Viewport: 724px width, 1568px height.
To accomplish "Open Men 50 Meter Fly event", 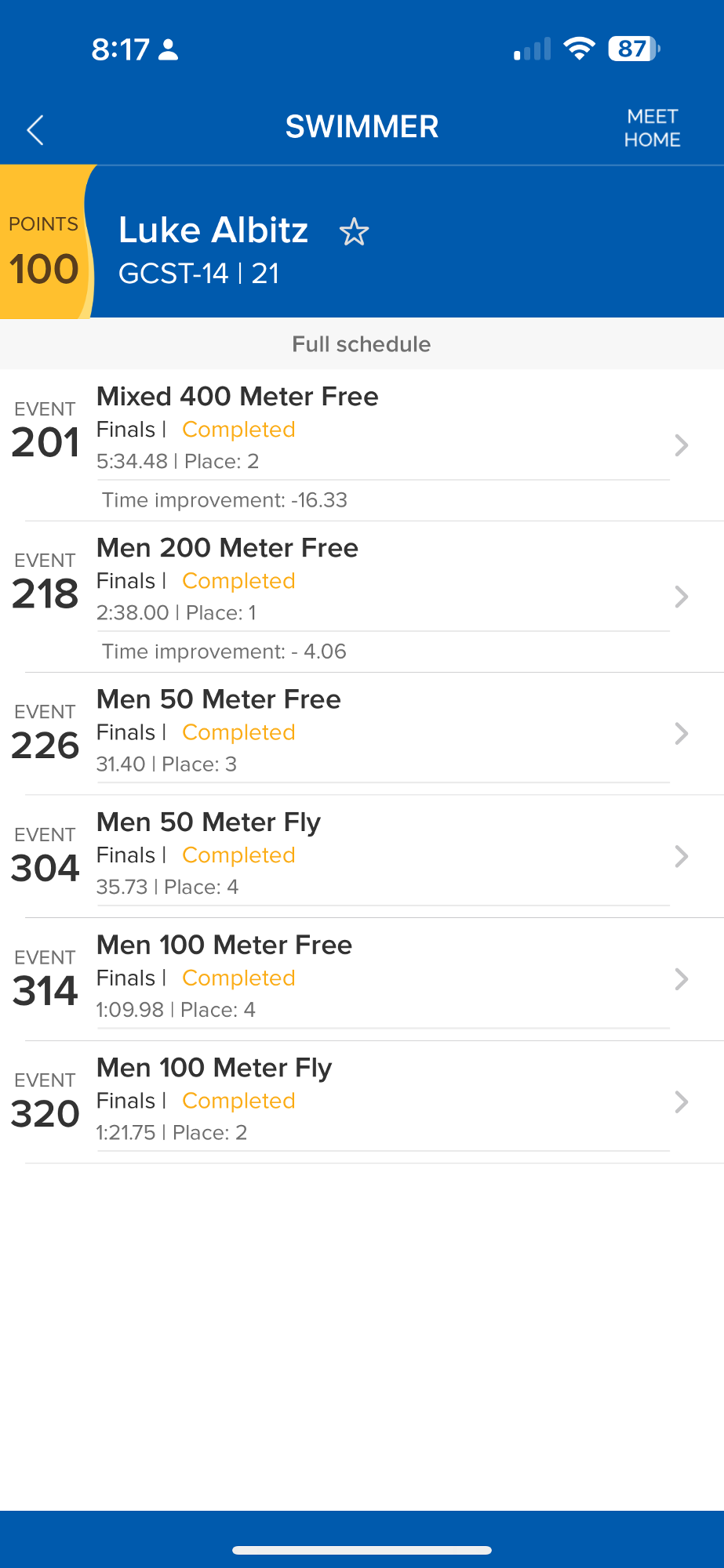I will pyautogui.click(x=209, y=822).
